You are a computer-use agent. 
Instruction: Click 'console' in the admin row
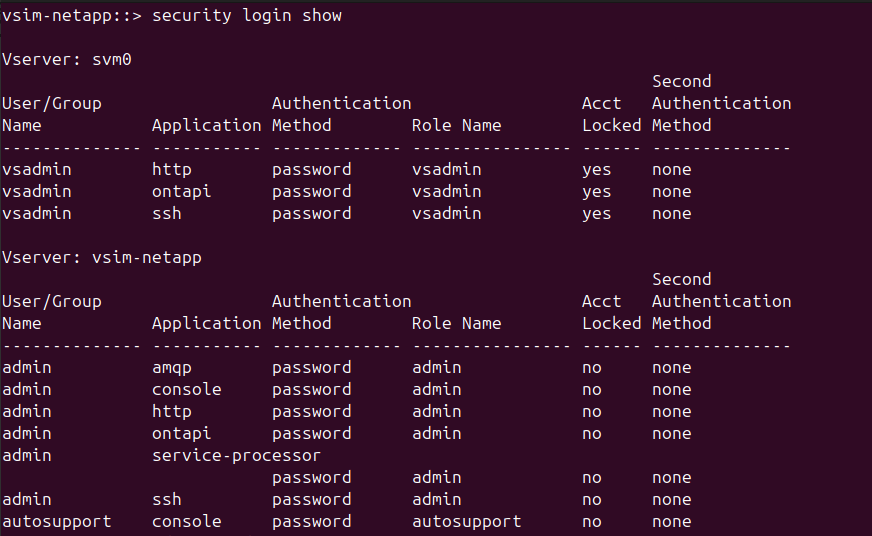coord(187,389)
